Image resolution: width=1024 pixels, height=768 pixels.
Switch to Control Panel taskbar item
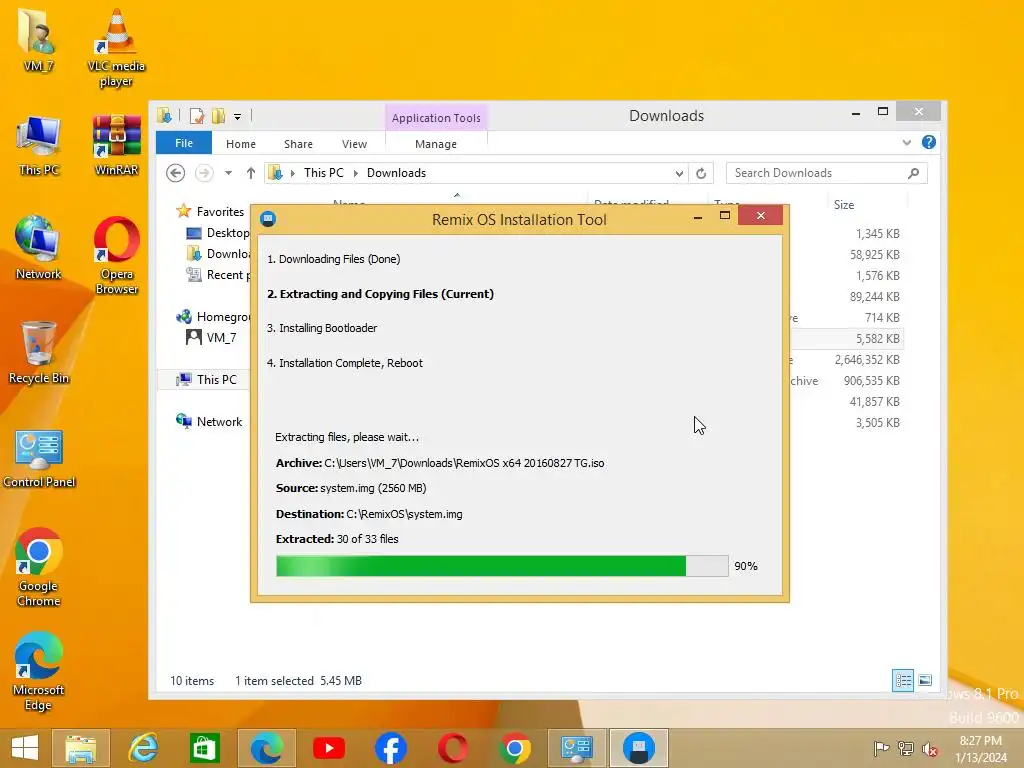pyautogui.click(x=577, y=748)
